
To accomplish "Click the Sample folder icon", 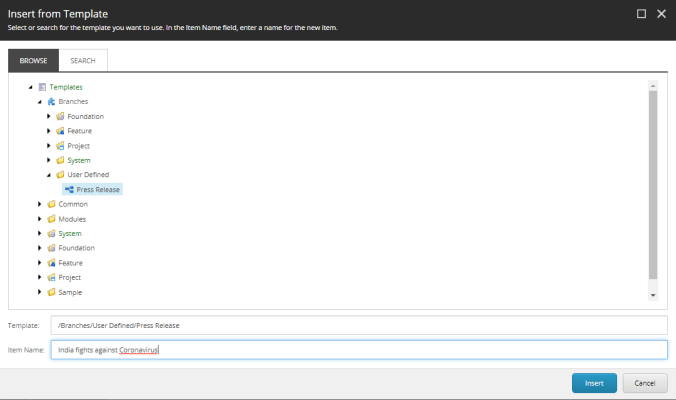I will coord(51,292).
